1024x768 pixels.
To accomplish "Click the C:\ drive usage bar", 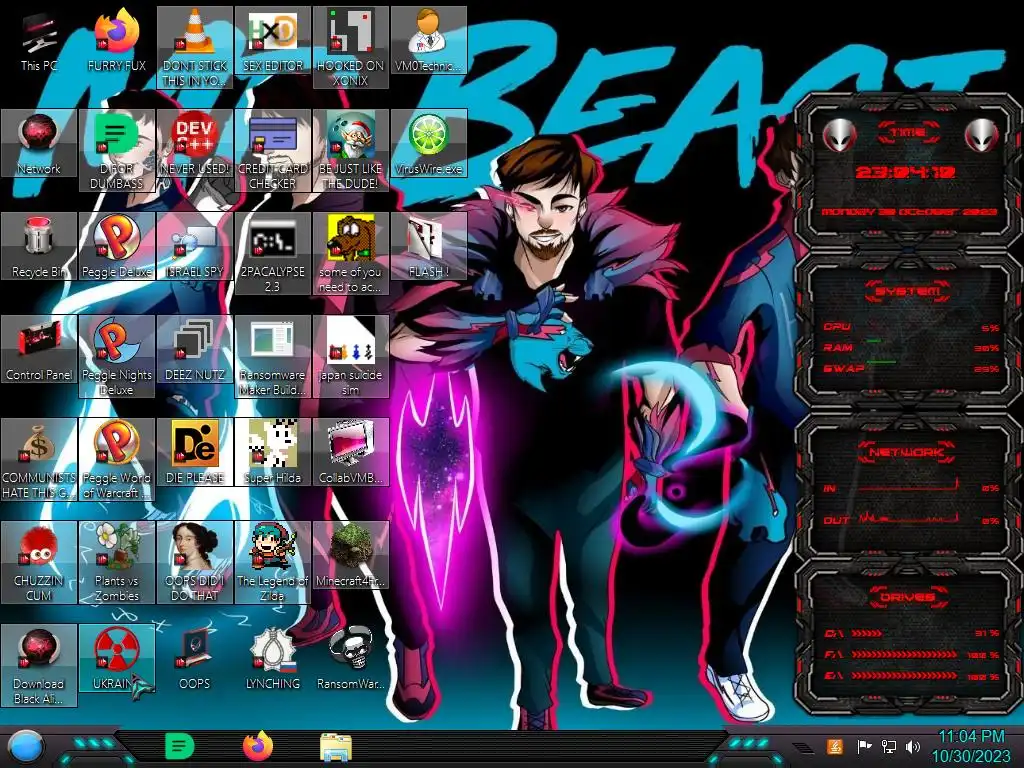I will tap(912, 633).
